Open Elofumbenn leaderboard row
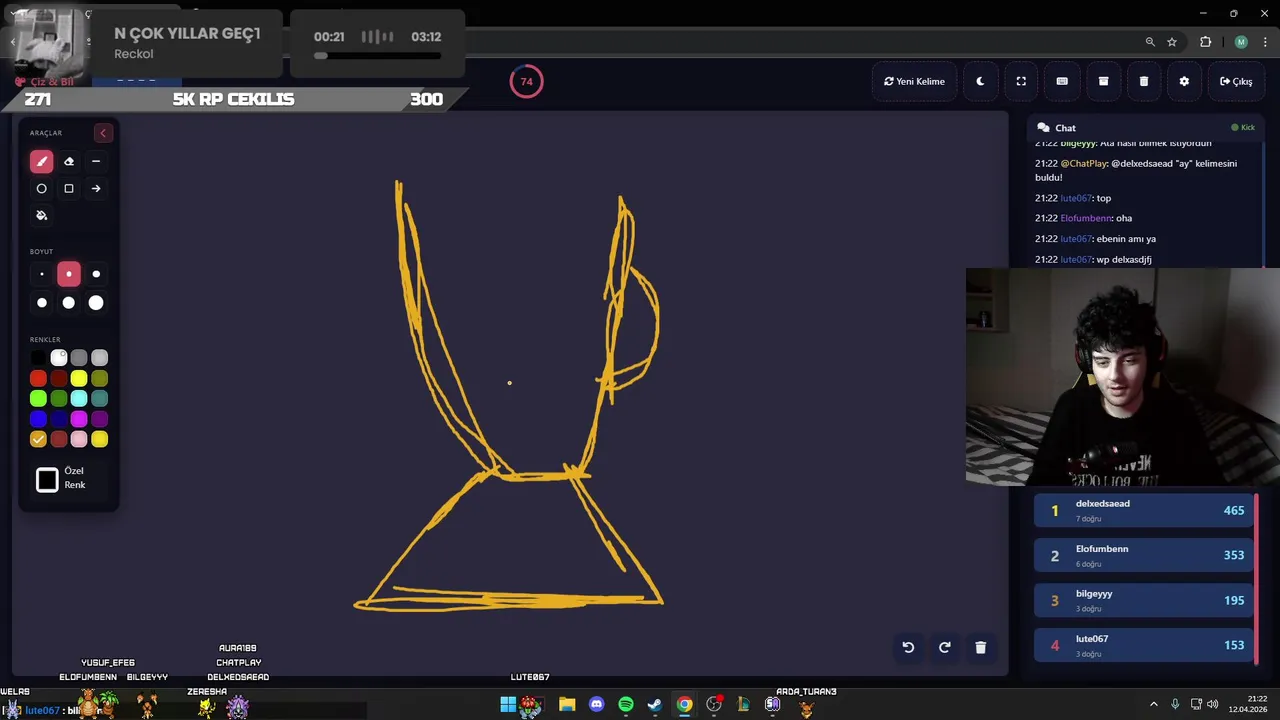This screenshot has width=1280, height=720. coord(1146,555)
